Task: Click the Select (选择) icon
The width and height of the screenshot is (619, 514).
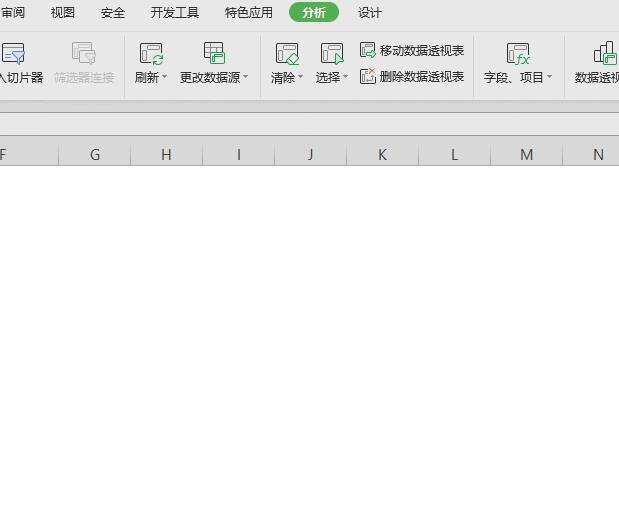Action: pos(332,53)
